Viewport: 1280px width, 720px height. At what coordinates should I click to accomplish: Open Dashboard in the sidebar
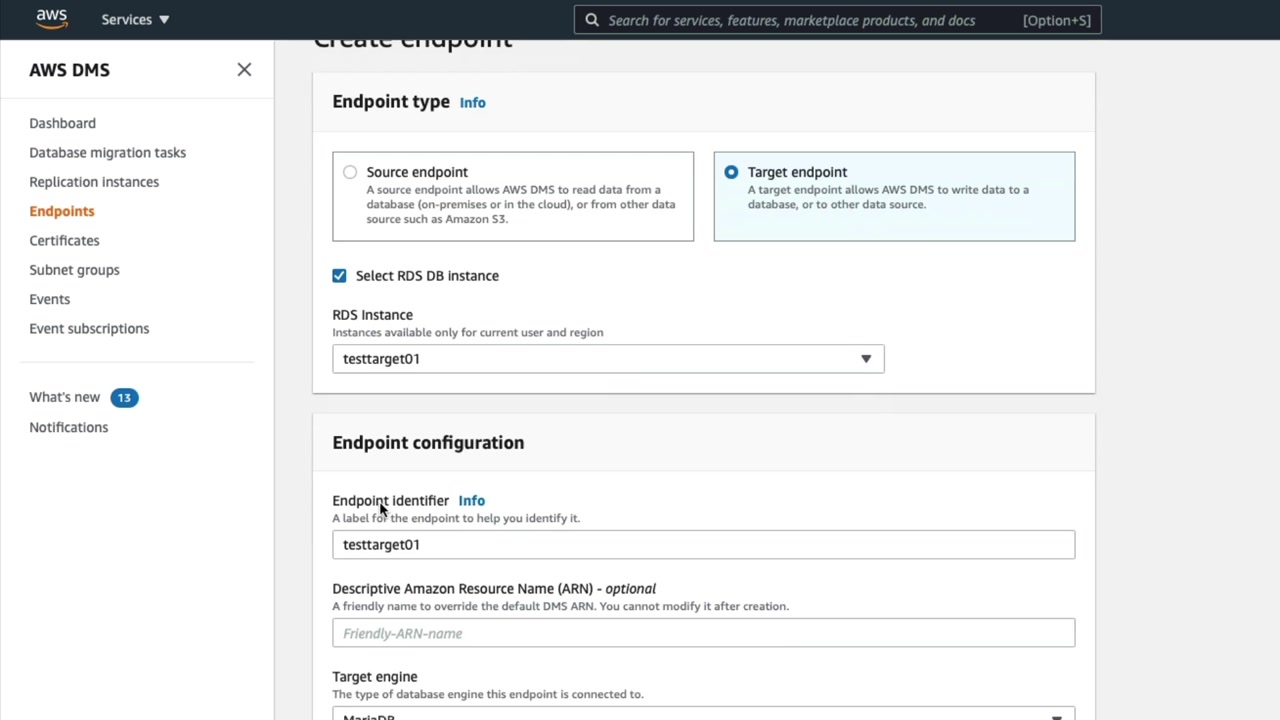62,123
